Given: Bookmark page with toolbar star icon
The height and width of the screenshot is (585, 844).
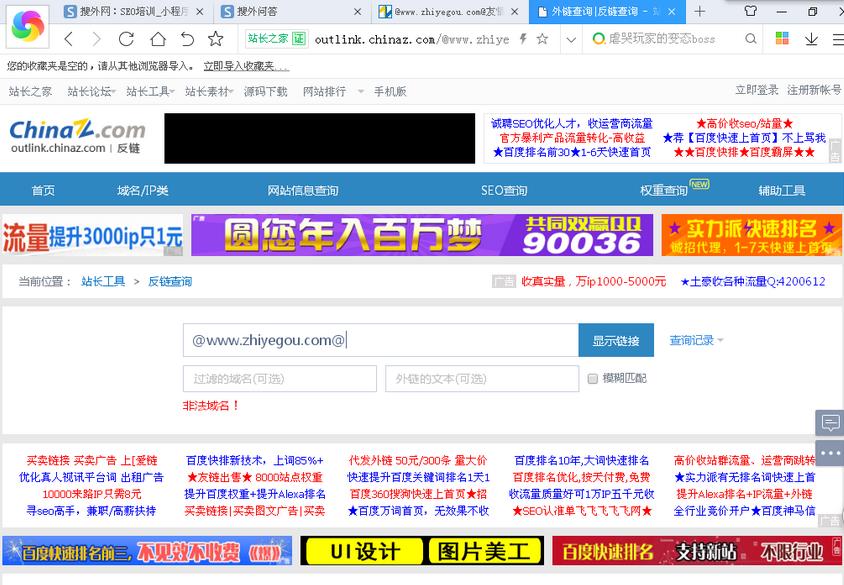Looking at the screenshot, I should 215,39.
